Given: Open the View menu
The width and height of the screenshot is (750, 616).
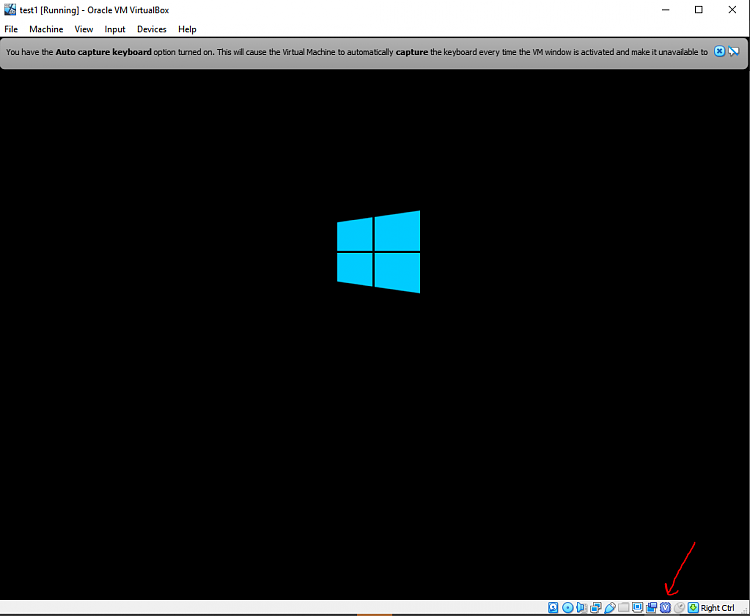Looking at the screenshot, I should point(84,29).
